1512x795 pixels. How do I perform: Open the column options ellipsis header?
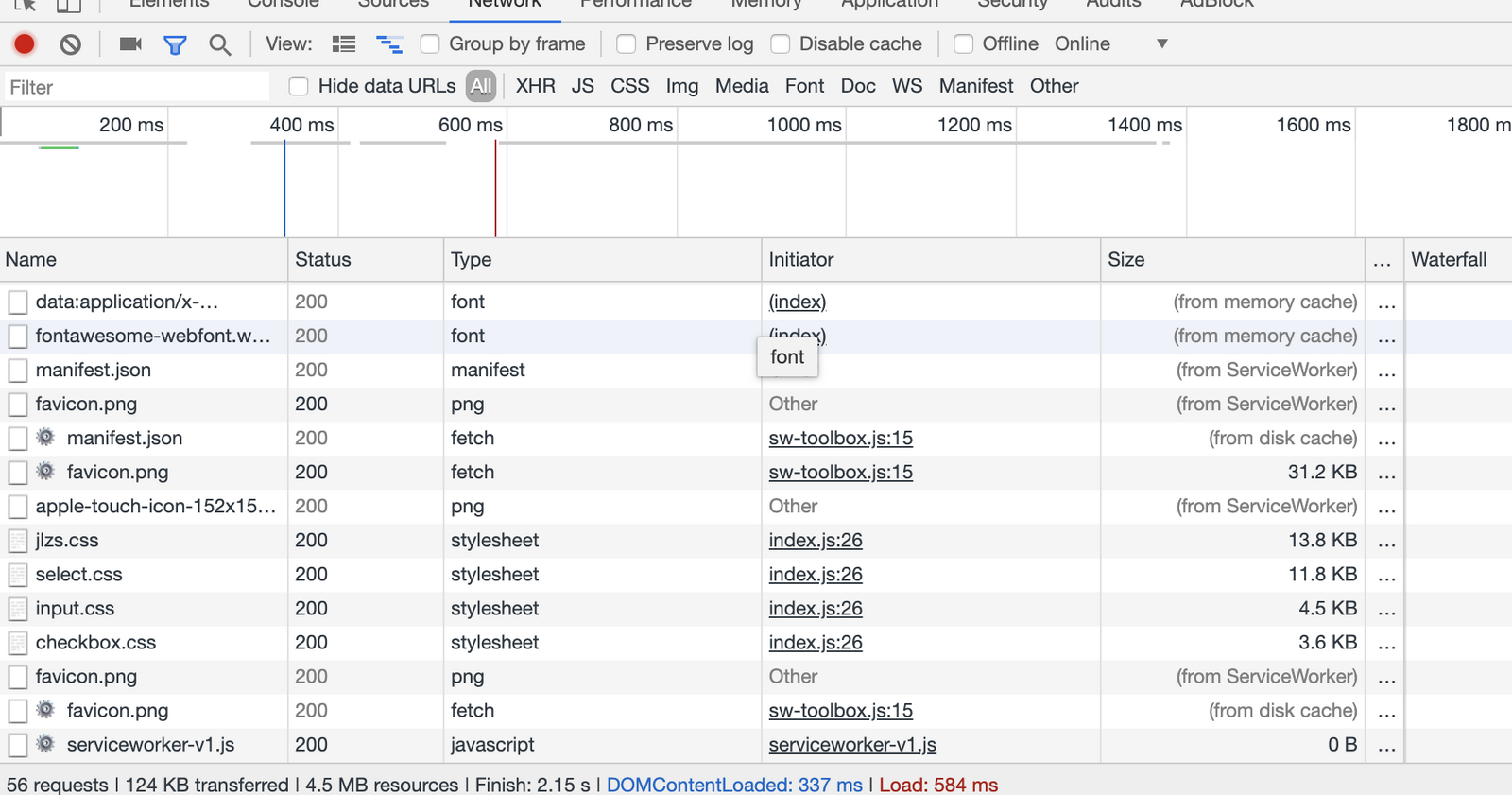point(1383,260)
